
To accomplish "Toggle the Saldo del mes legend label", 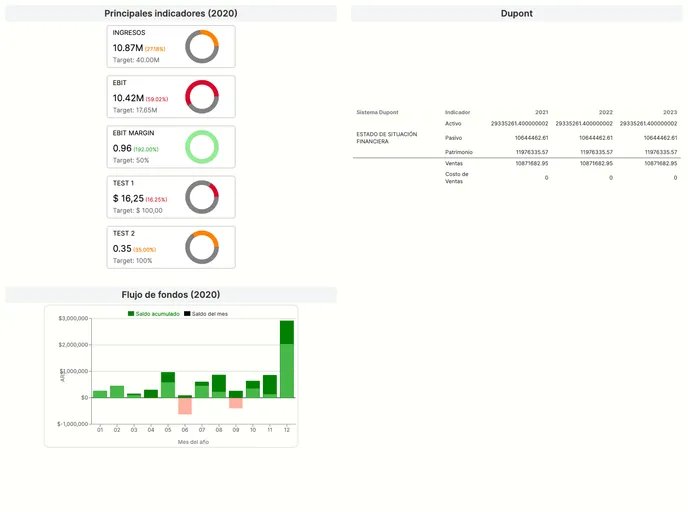I will pyautogui.click(x=210, y=314).
